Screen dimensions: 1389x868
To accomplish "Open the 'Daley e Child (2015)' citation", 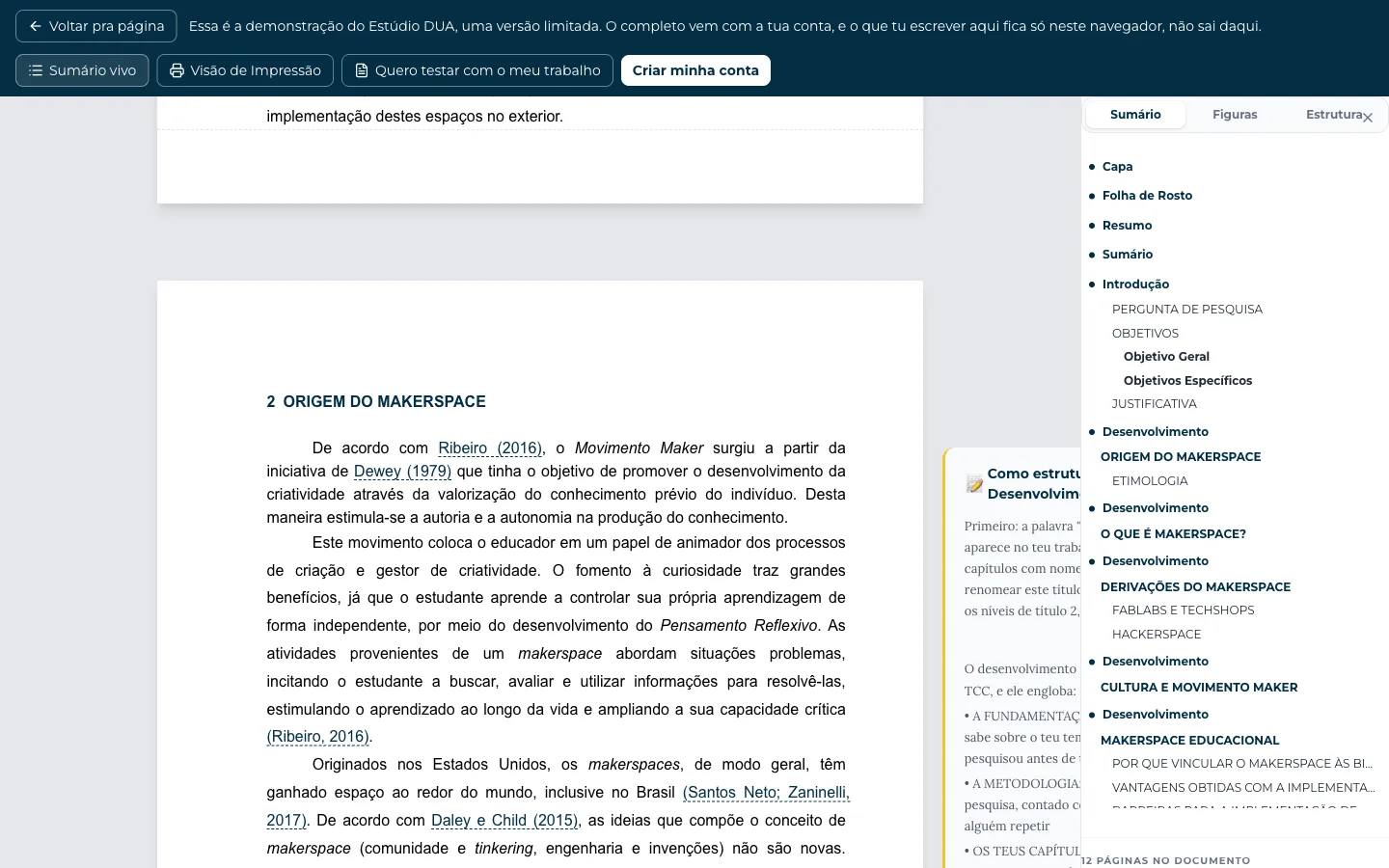I will click(x=504, y=821).
